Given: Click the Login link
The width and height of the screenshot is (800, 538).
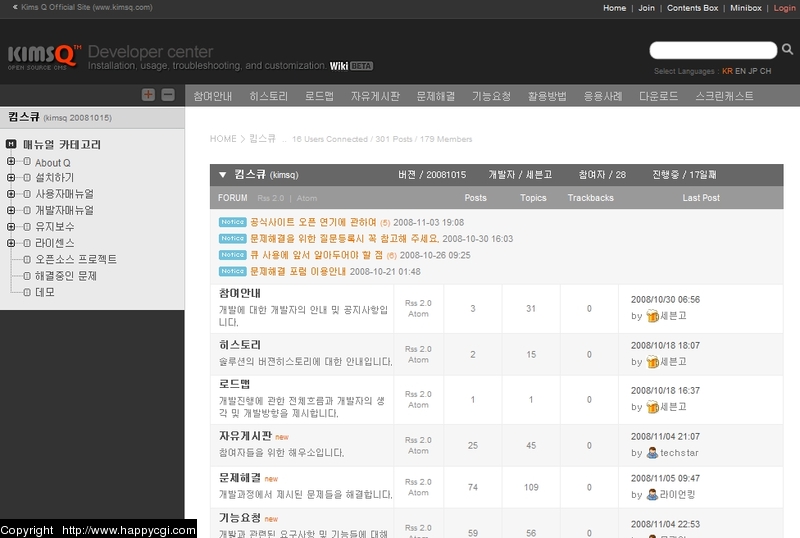Looking at the screenshot, I should click(784, 8).
